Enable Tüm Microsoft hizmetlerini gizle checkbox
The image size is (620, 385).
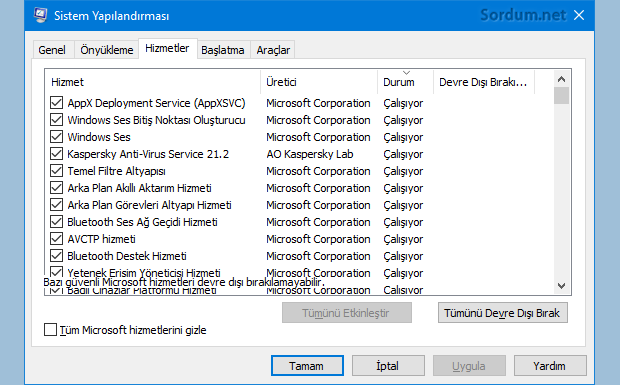click(50, 330)
